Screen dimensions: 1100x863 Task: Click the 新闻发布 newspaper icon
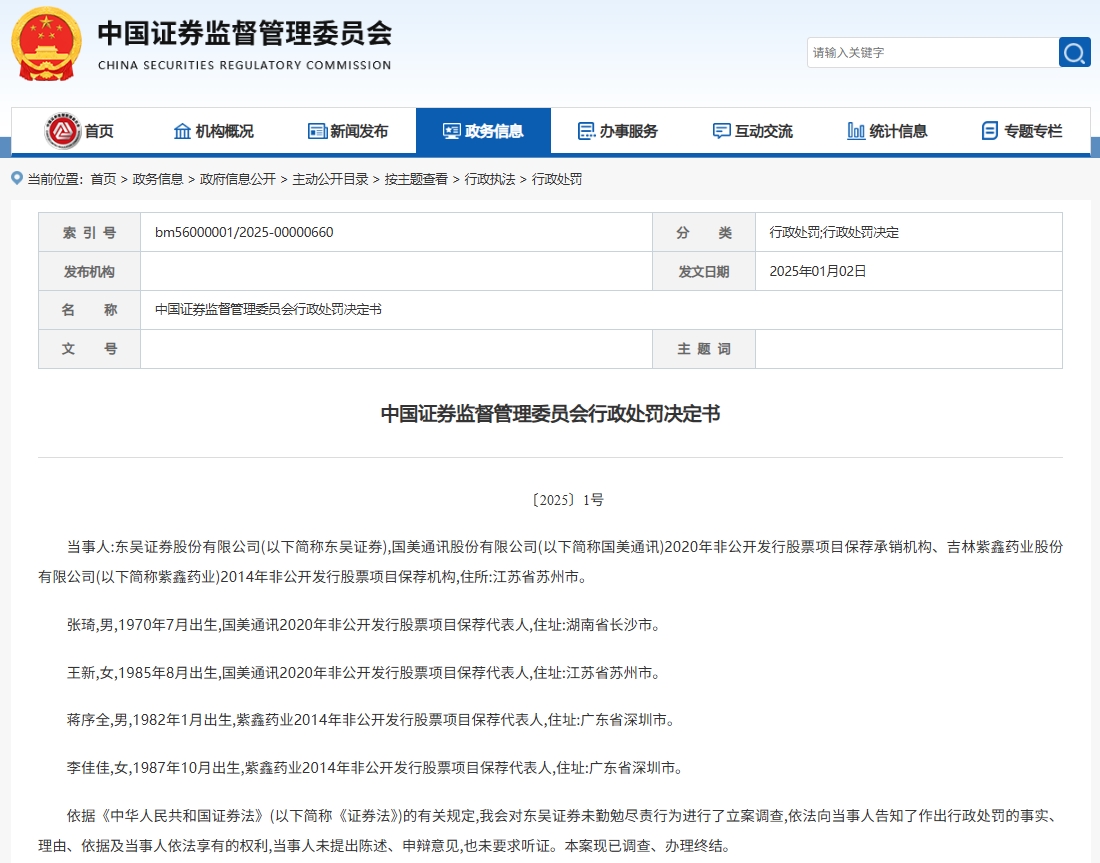pyautogui.click(x=317, y=131)
